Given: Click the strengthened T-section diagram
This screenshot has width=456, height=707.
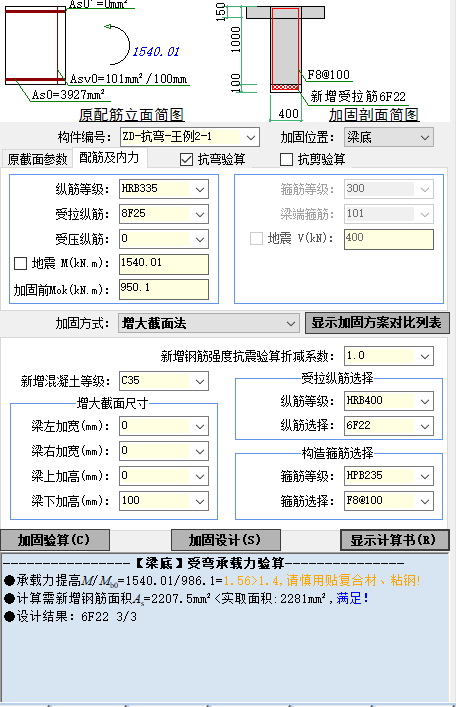Looking at the screenshot, I should pos(285,49).
